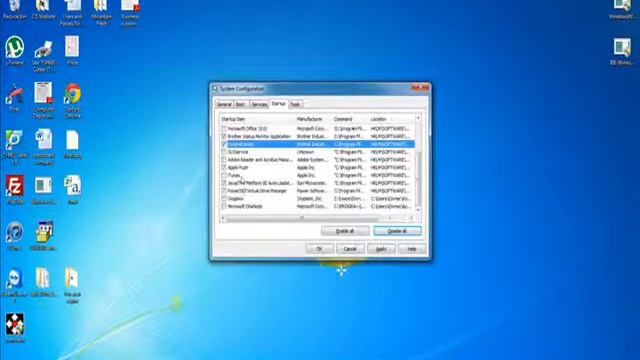Image resolution: width=640 pixels, height=360 pixels.
Task: Select the lower monitor icon at right edge
Action: coord(622,47)
